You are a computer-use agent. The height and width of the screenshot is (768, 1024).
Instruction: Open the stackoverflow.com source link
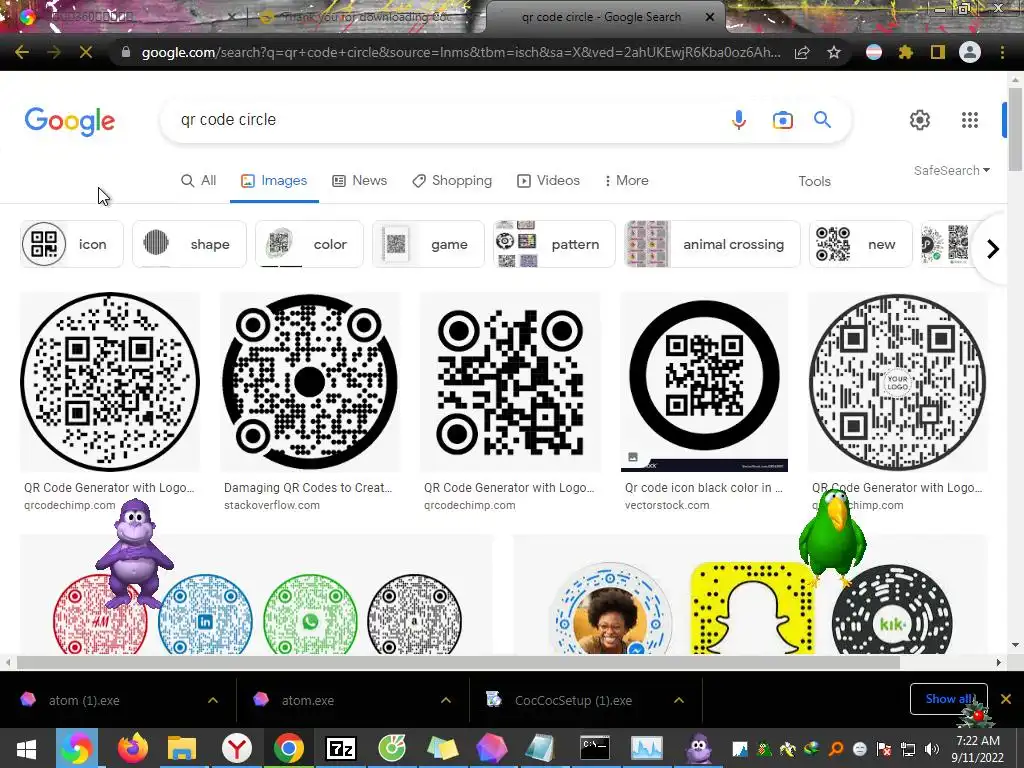272,505
